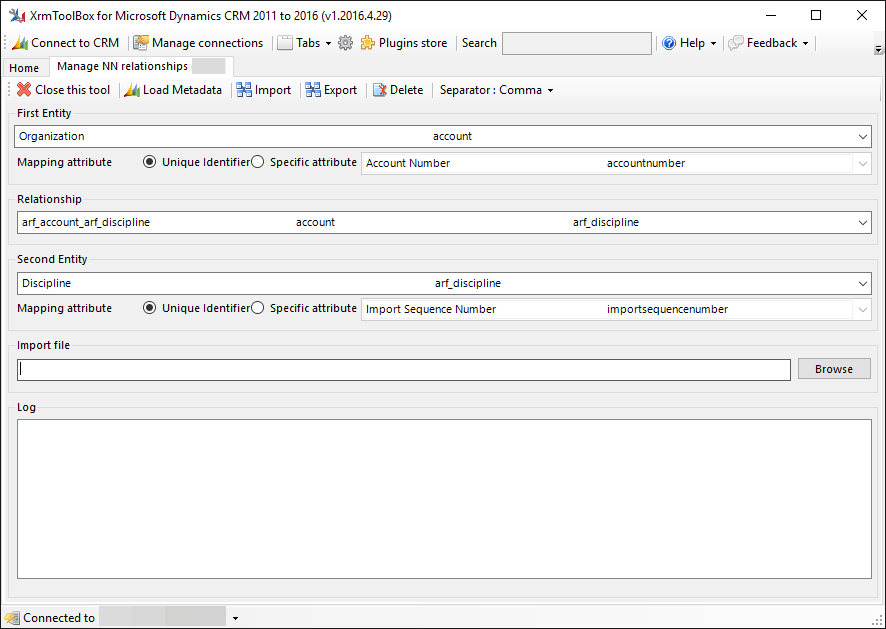Click the Feedback speech bubble icon
Viewport: 886px width, 629px height.
[x=736, y=43]
